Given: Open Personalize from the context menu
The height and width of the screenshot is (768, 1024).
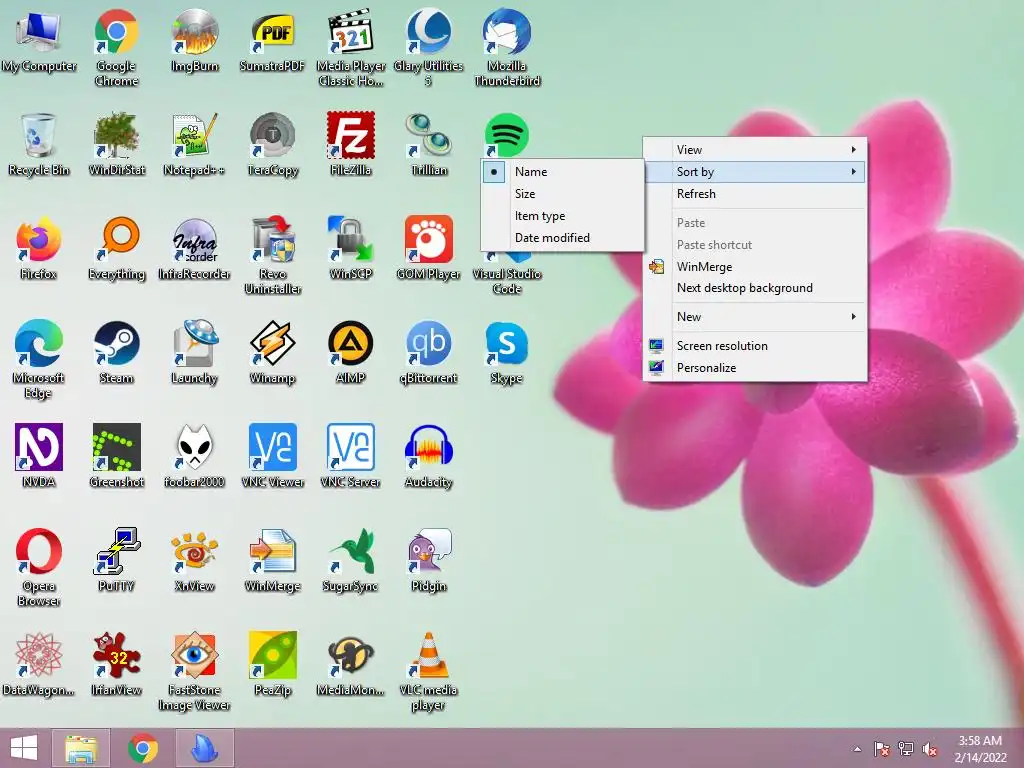Looking at the screenshot, I should [x=755, y=368].
